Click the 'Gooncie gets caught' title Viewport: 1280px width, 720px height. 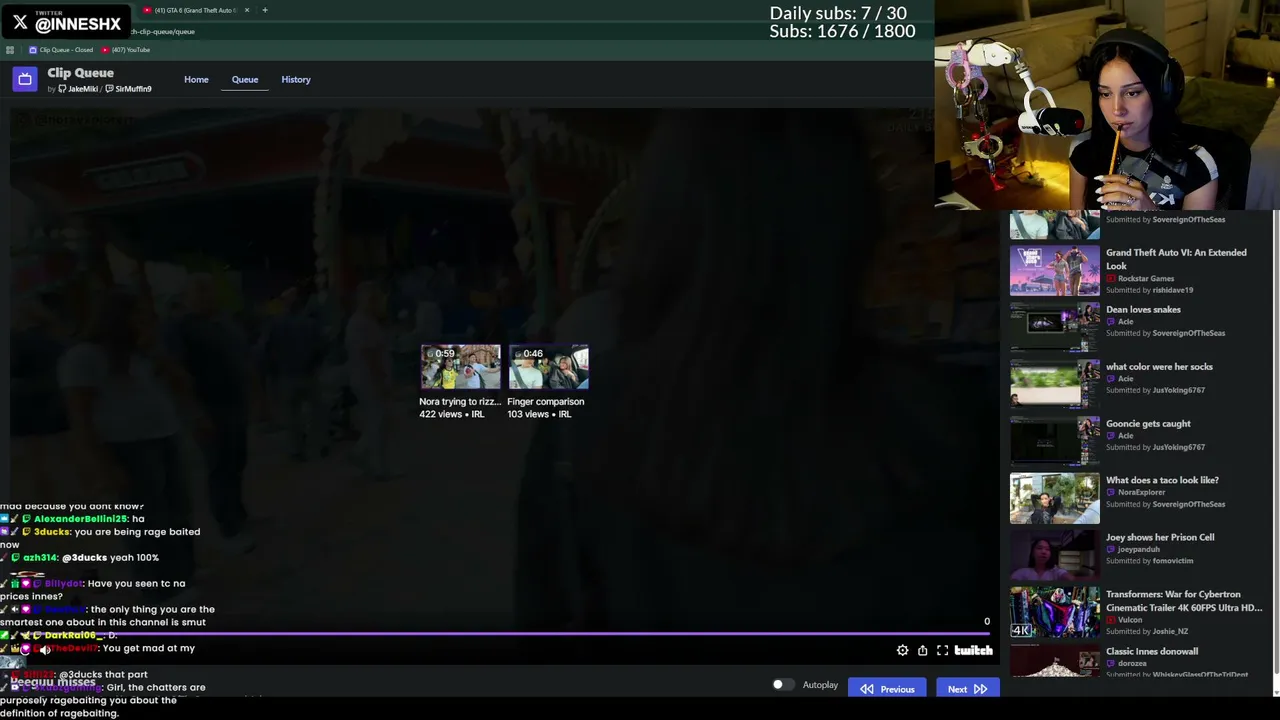pyautogui.click(x=1148, y=424)
